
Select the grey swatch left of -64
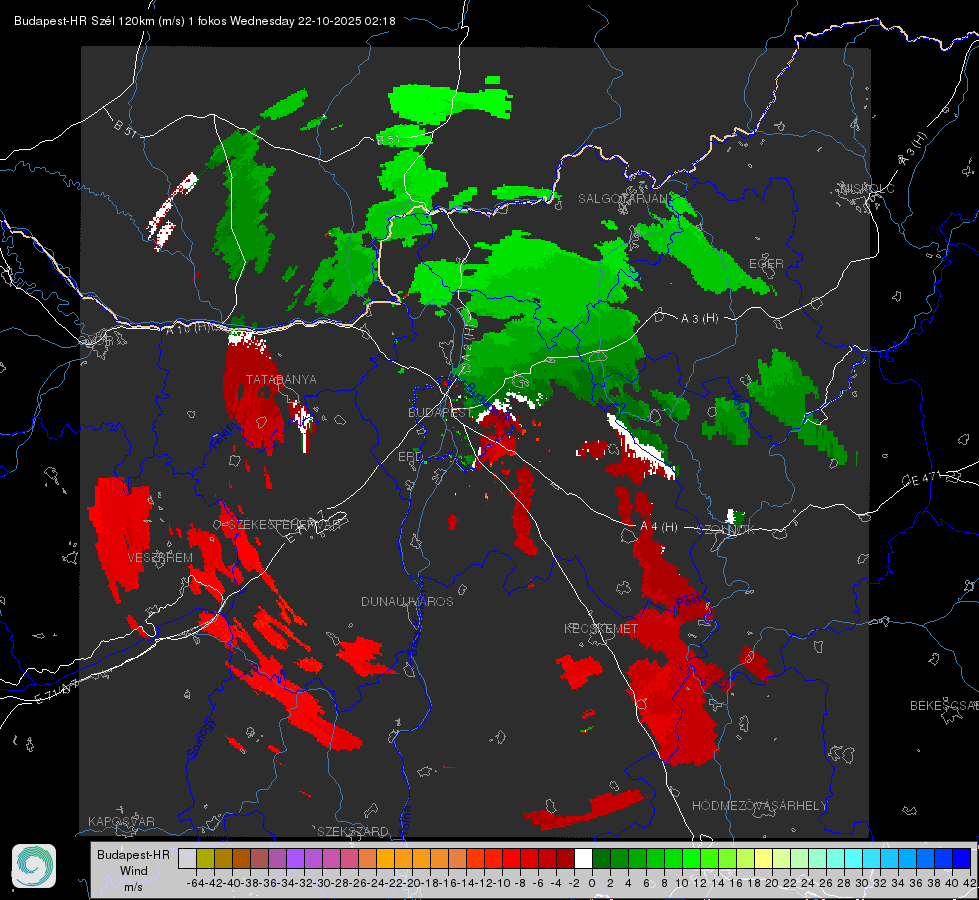[187, 858]
